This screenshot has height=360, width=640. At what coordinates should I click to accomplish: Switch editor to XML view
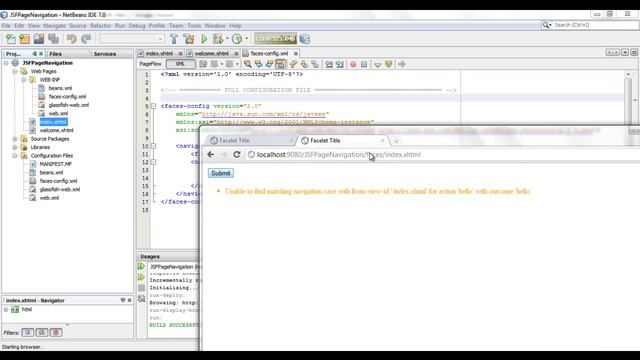point(180,64)
